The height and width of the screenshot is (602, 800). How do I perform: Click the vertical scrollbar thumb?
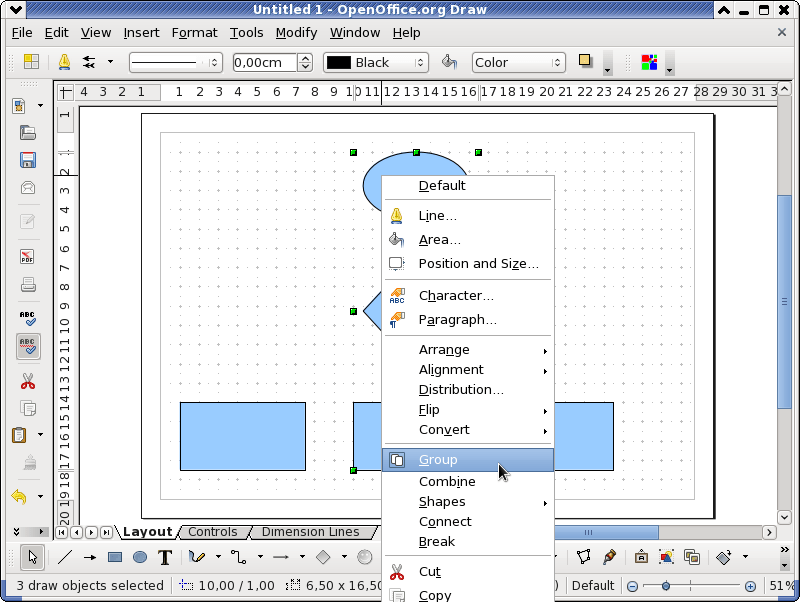click(785, 302)
